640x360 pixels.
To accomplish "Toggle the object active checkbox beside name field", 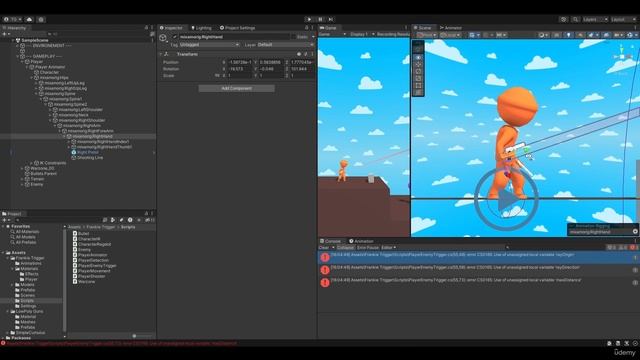I will click(x=175, y=37).
